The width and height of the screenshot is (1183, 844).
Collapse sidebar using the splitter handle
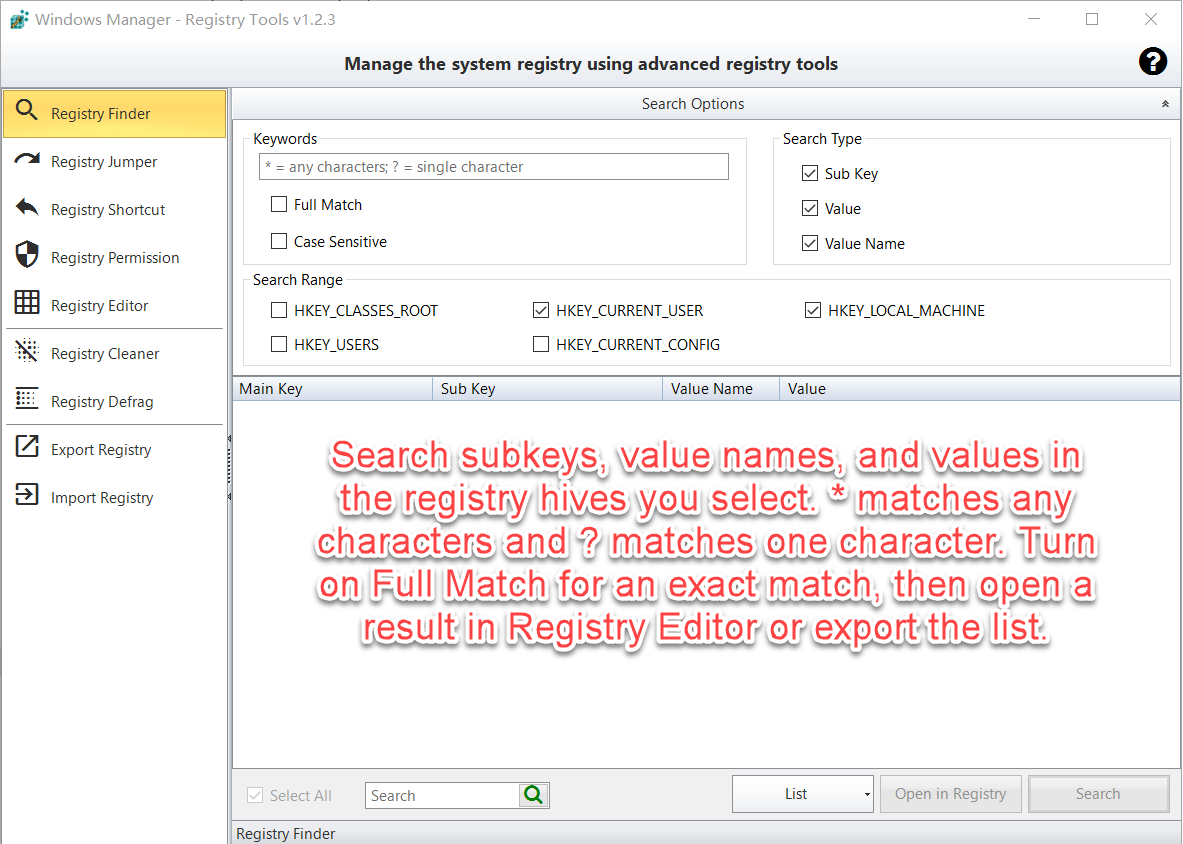[x=229, y=468]
